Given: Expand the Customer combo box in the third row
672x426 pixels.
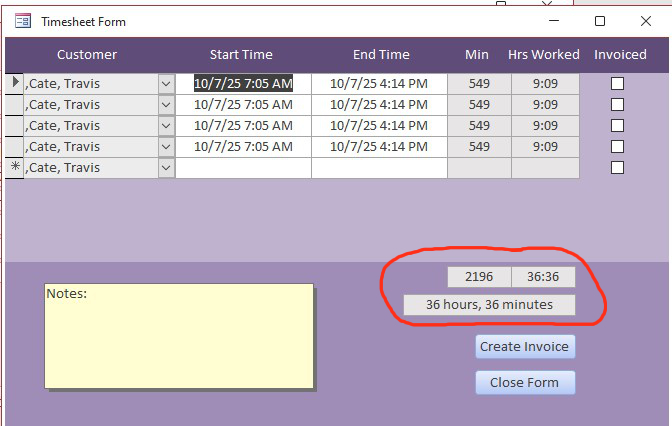Looking at the screenshot, I should point(166,126).
